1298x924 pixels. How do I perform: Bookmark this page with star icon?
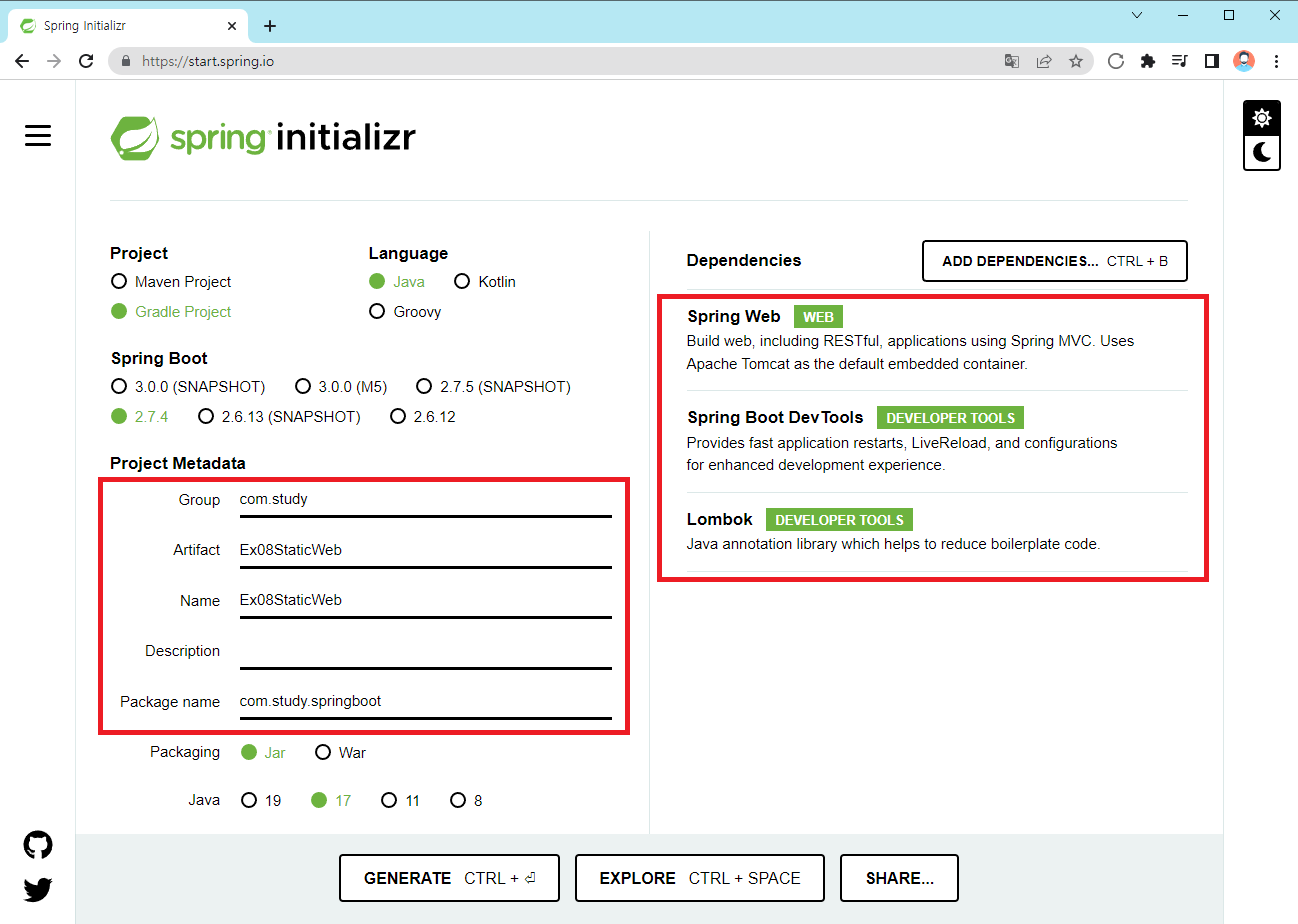[1076, 61]
